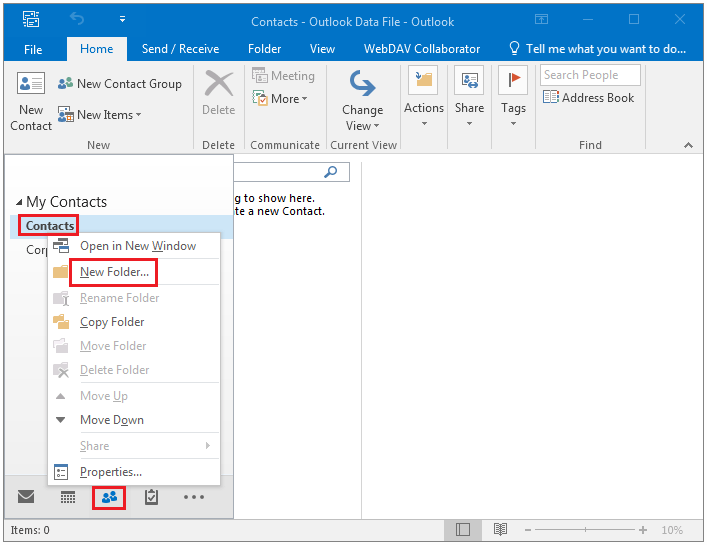Click the Send/Receive All Folders quick icon
Screen dimensions: 707x545
[x=31, y=19]
